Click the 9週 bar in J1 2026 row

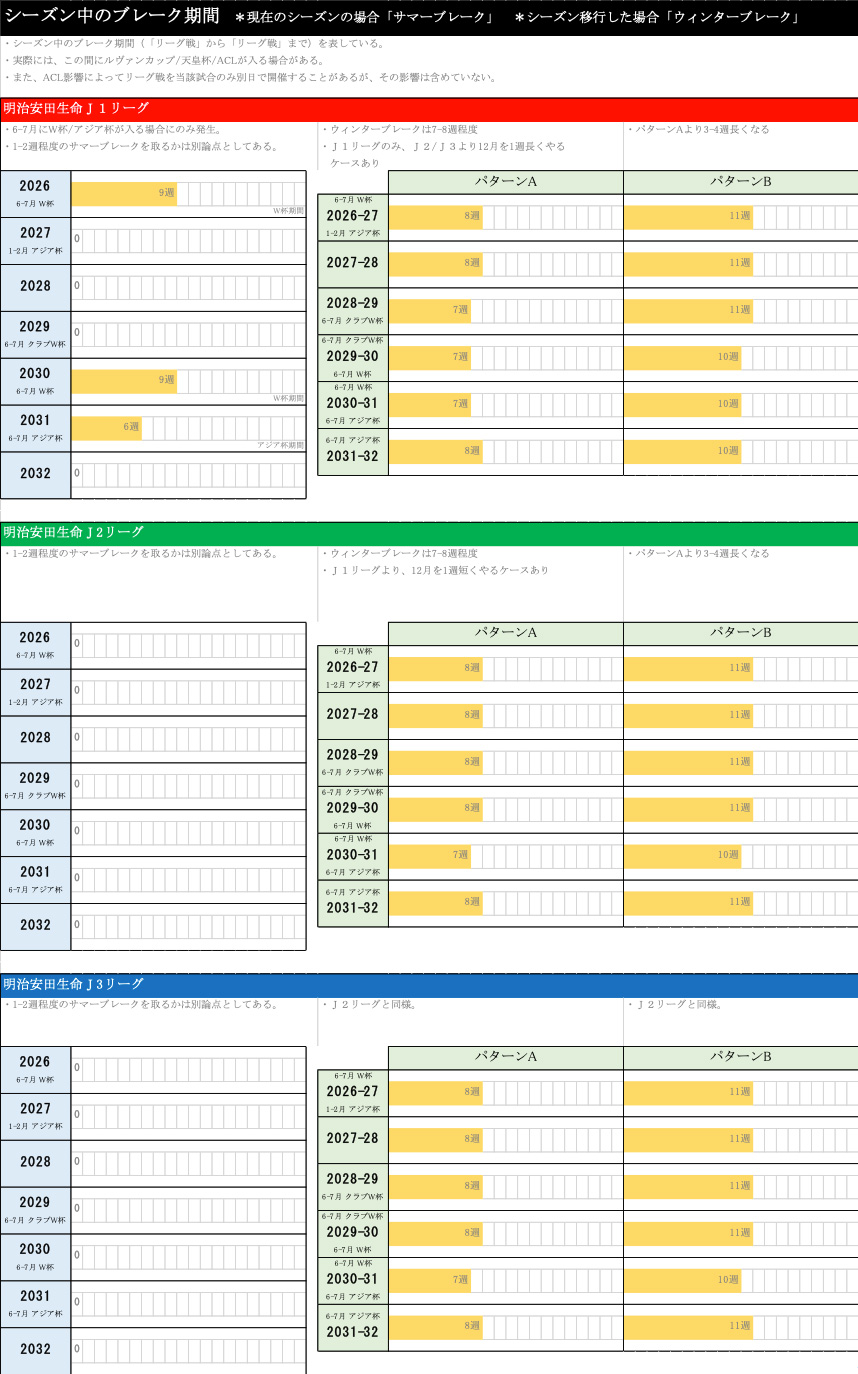[x=124, y=193]
